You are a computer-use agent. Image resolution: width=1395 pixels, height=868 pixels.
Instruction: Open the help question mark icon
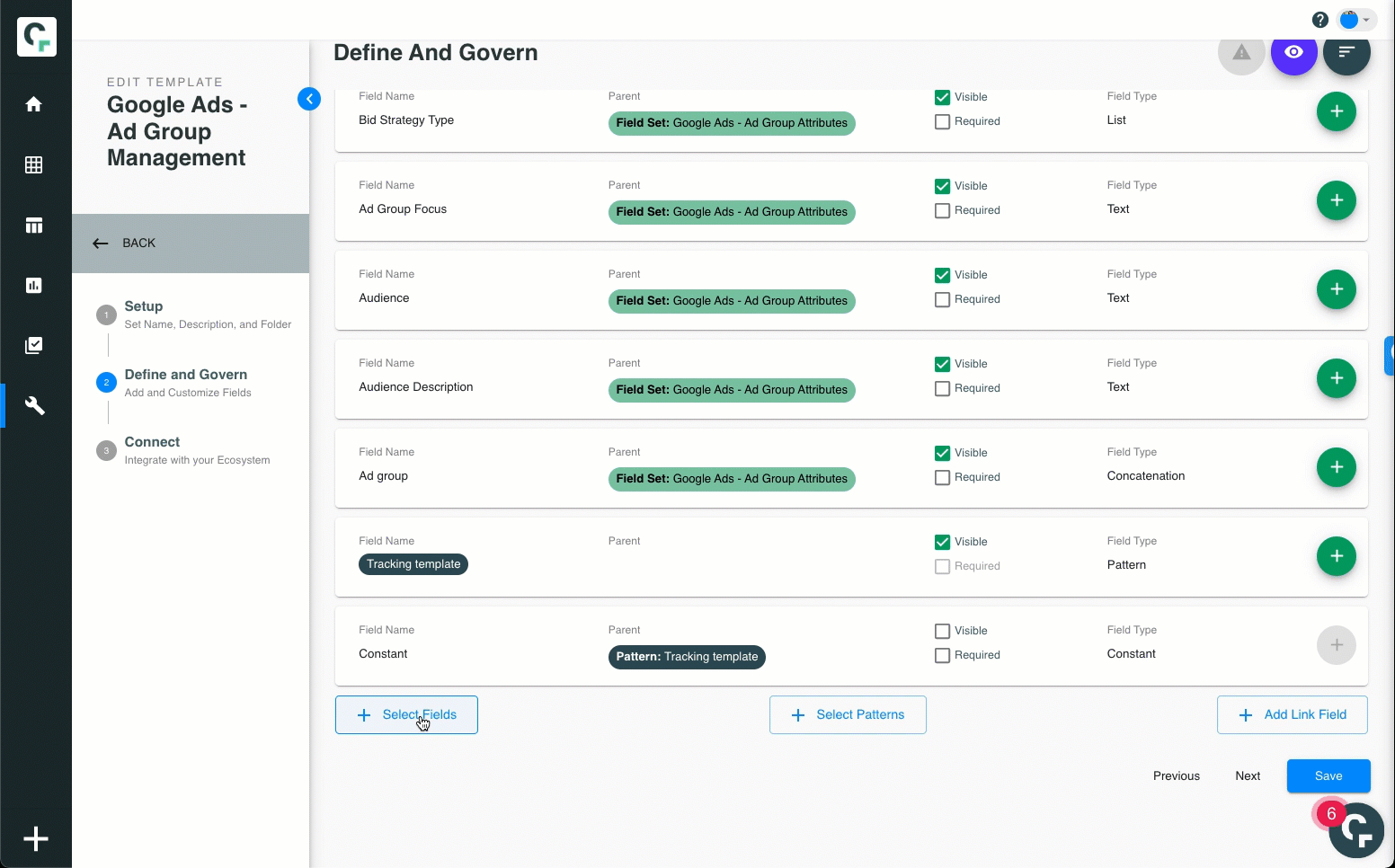tap(1320, 20)
